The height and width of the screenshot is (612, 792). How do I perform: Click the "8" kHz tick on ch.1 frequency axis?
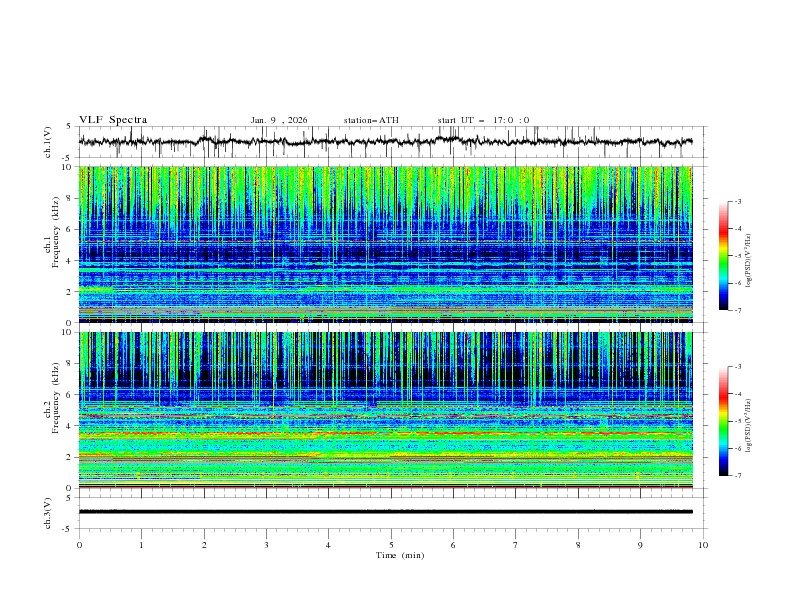tap(69, 198)
